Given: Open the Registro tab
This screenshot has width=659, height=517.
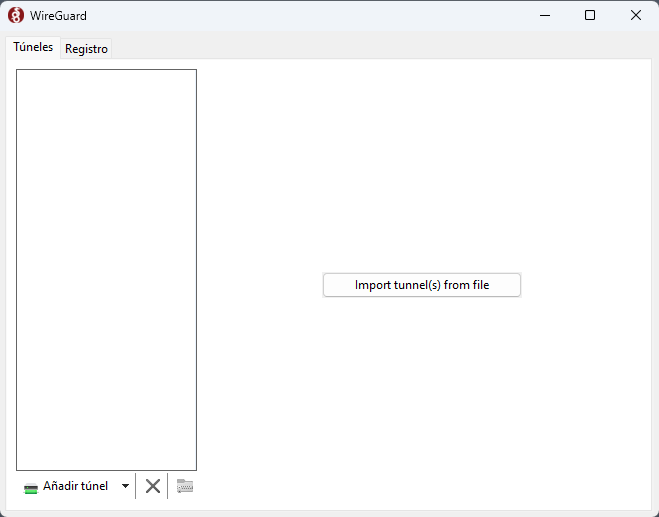Looking at the screenshot, I should click(x=86, y=48).
